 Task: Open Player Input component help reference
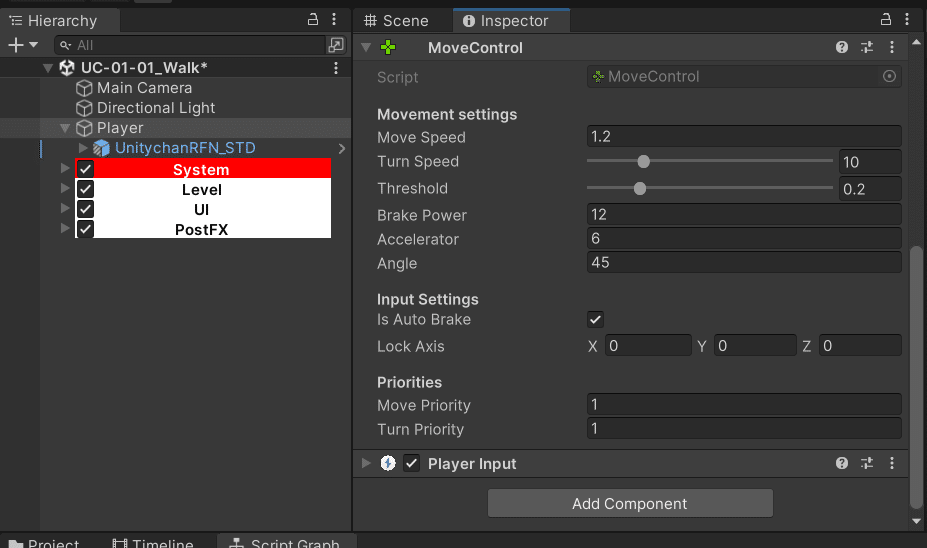point(842,463)
